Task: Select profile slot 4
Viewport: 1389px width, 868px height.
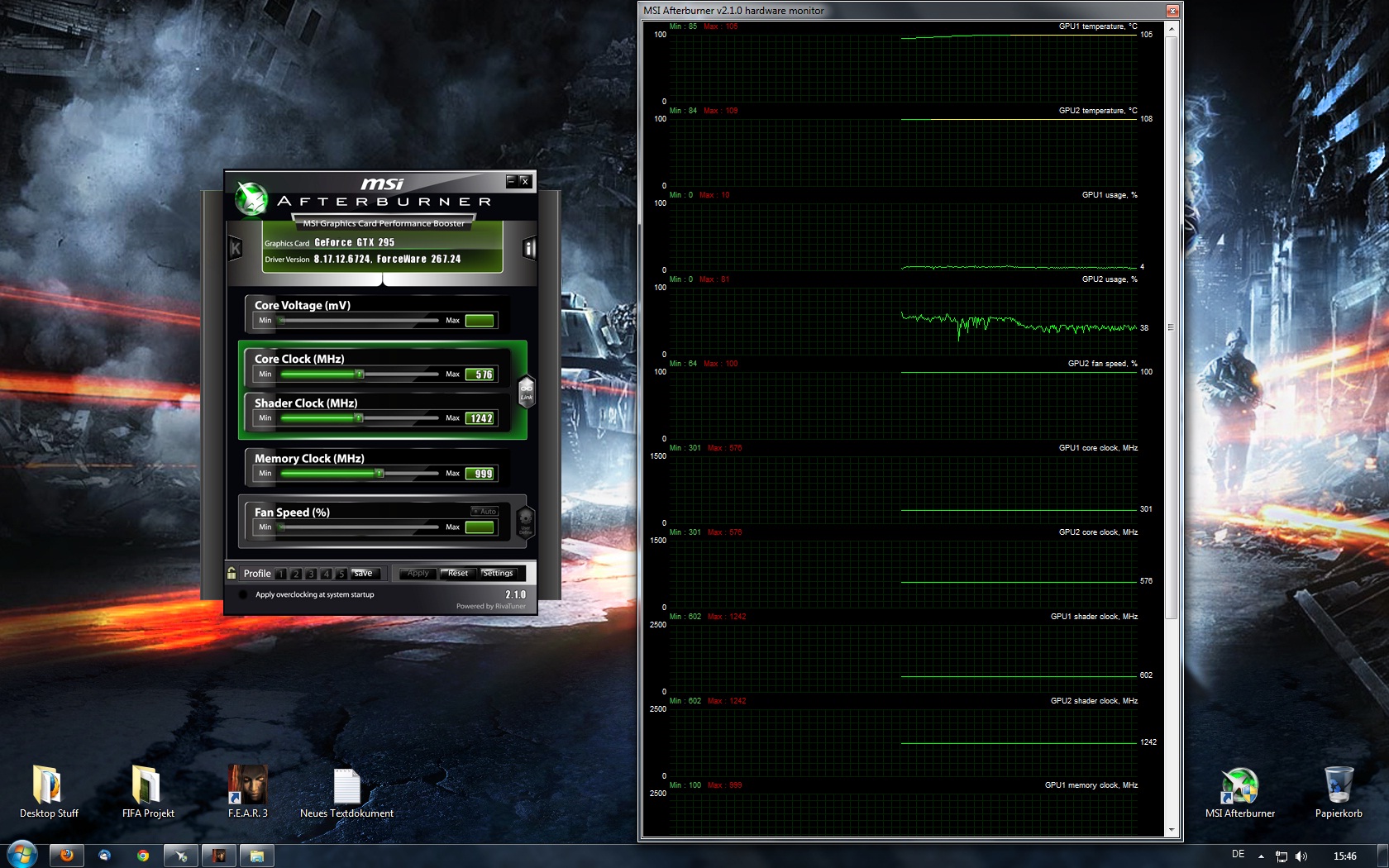Action: [326, 574]
